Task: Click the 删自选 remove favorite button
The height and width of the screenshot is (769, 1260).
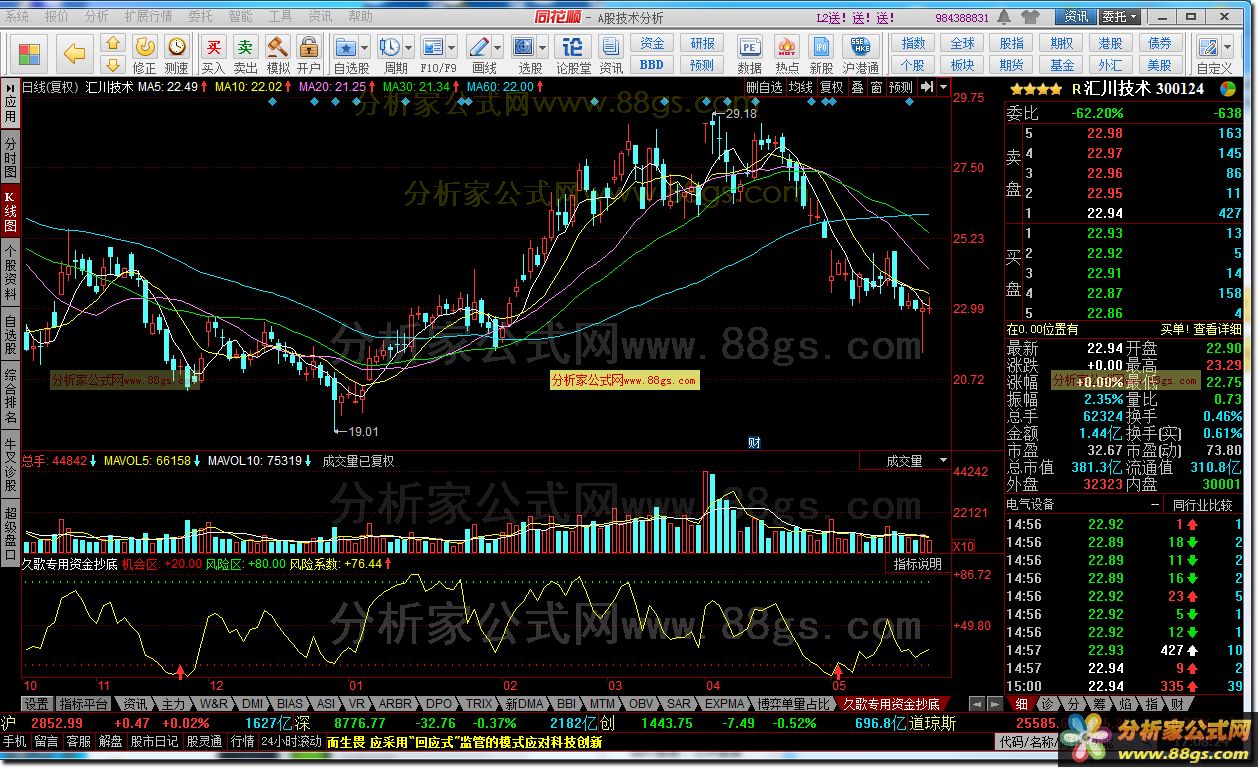Action: click(766, 87)
